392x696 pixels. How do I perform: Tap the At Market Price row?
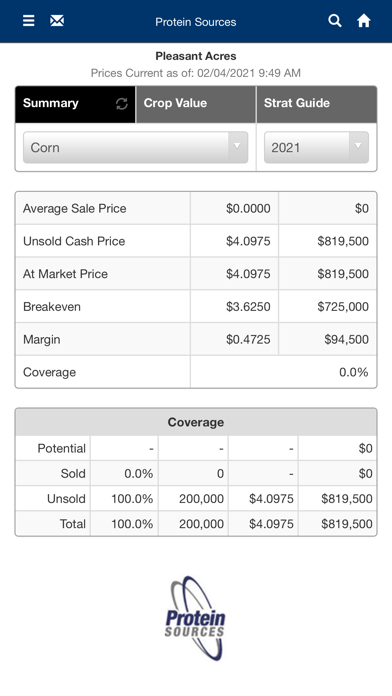click(196, 274)
